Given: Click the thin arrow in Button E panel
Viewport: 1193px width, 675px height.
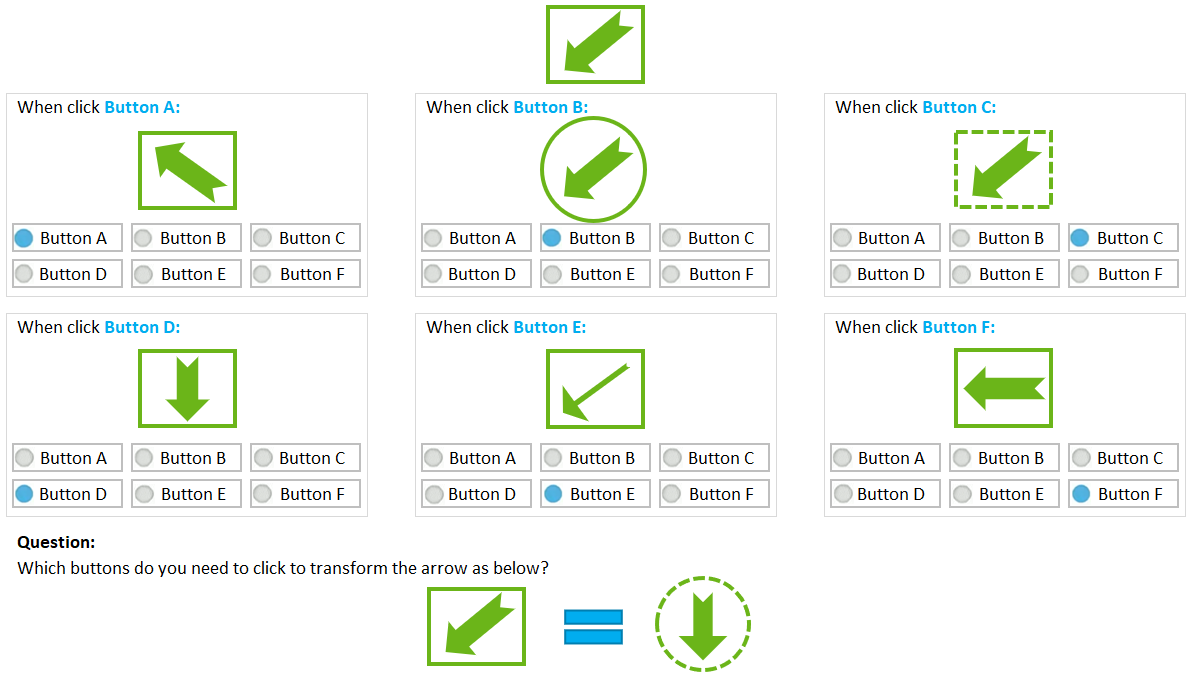Looking at the screenshot, I should click(x=595, y=389).
